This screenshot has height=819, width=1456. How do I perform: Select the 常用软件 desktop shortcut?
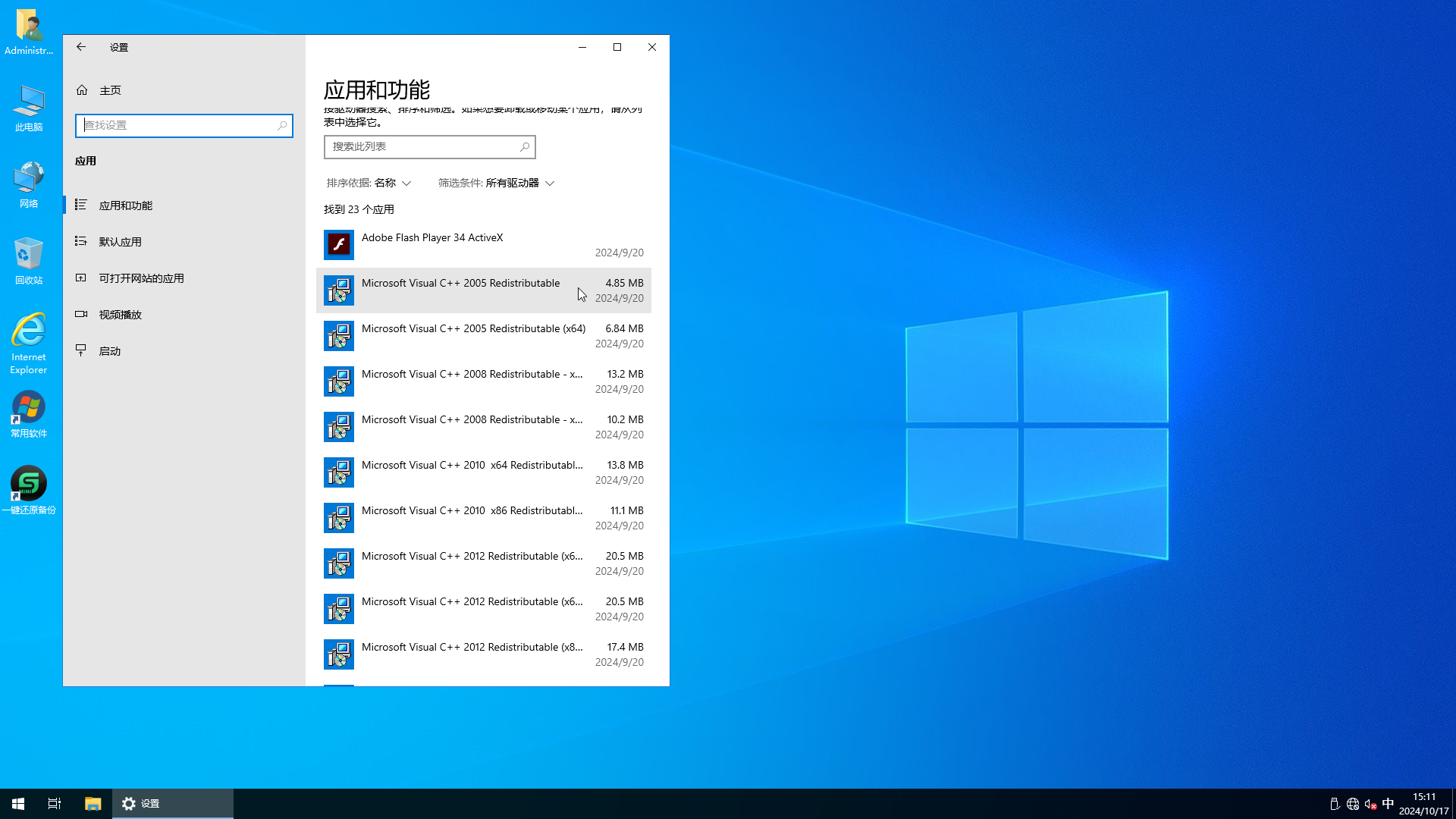click(29, 414)
